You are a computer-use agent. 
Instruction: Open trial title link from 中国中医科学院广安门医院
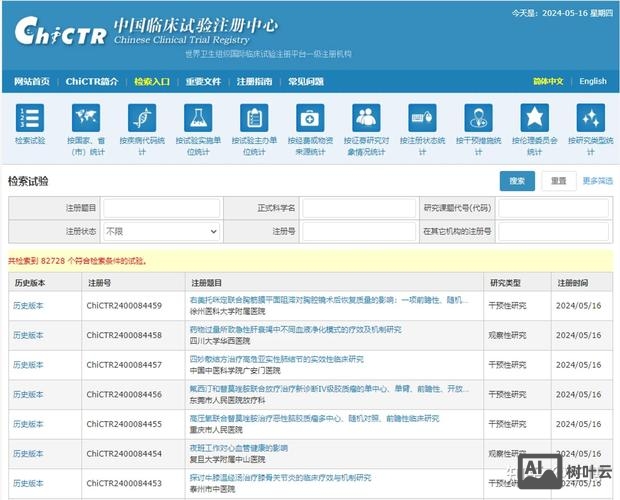tap(276, 359)
